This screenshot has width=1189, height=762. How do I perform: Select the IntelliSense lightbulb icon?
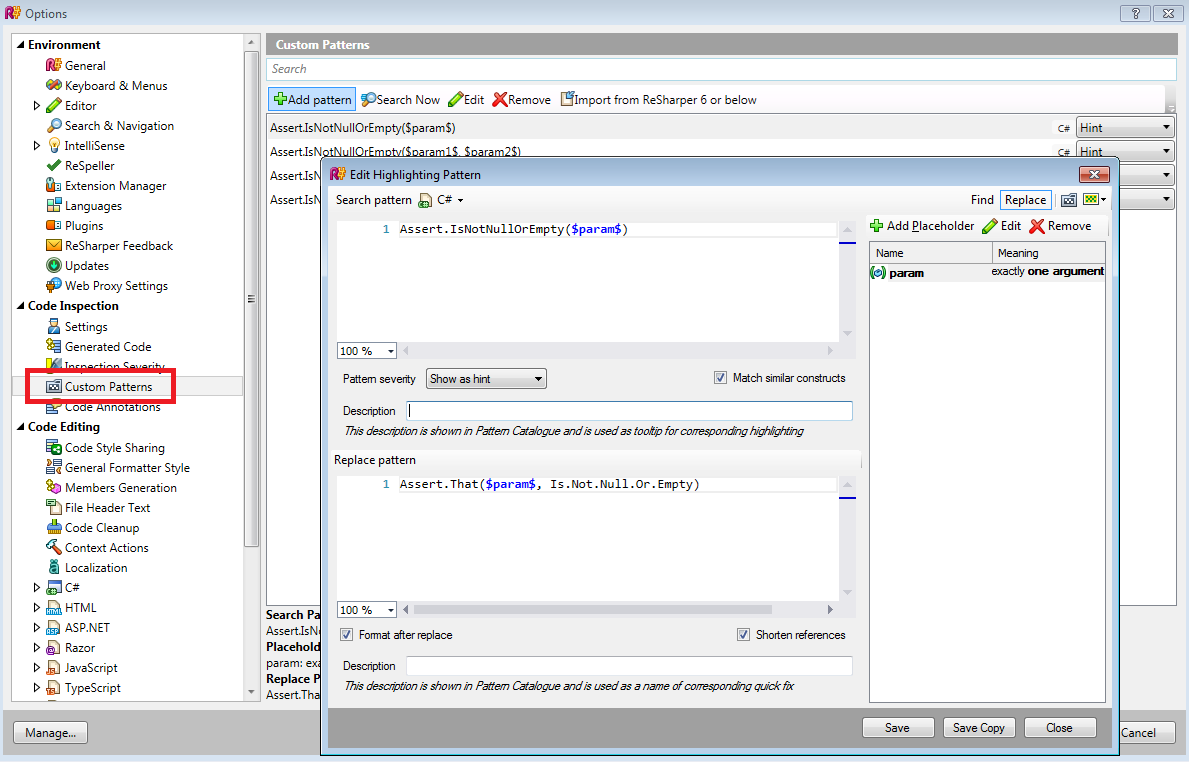[x=53, y=145]
